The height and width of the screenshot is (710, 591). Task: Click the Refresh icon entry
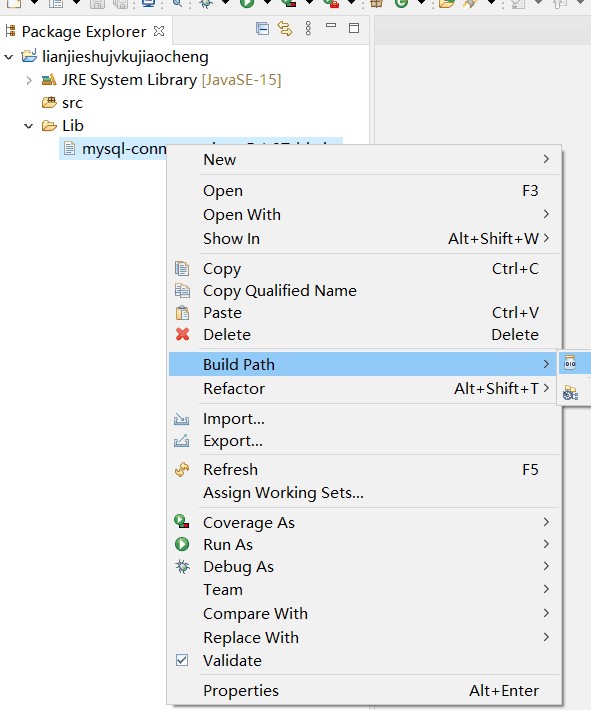182,470
